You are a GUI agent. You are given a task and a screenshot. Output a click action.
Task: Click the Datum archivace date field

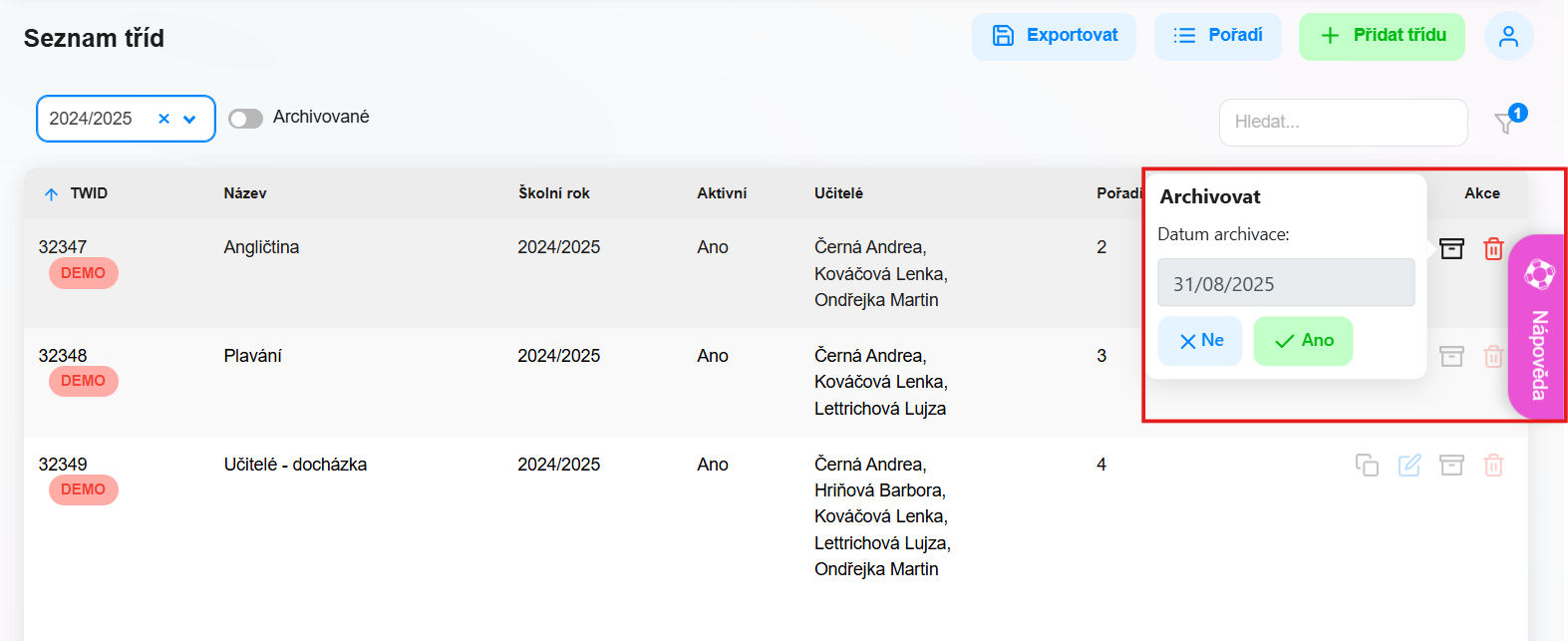click(x=1286, y=283)
